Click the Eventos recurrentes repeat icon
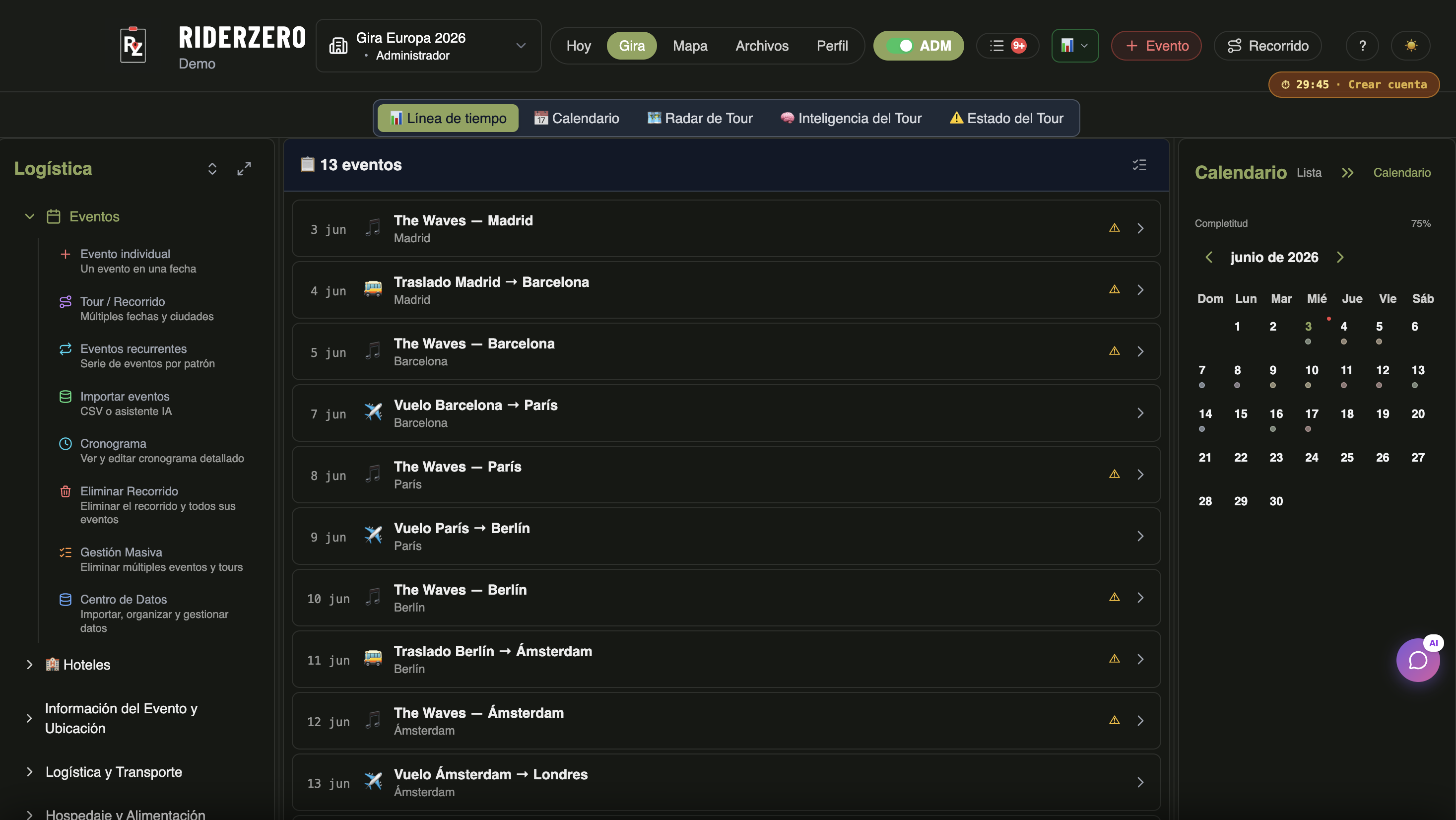The height and width of the screenshot is (820, 1456). point(66,349)
